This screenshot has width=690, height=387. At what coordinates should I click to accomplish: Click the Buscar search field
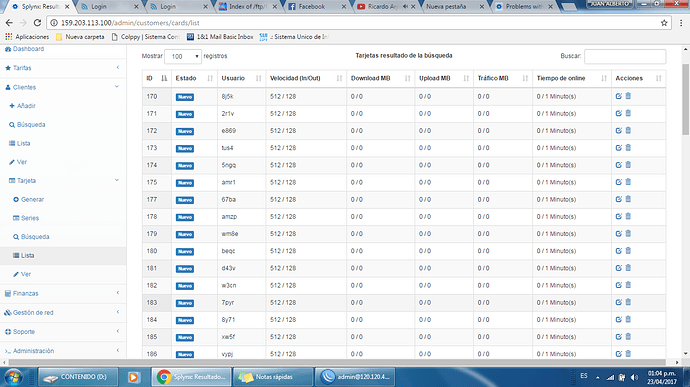[x=625, y=56]
